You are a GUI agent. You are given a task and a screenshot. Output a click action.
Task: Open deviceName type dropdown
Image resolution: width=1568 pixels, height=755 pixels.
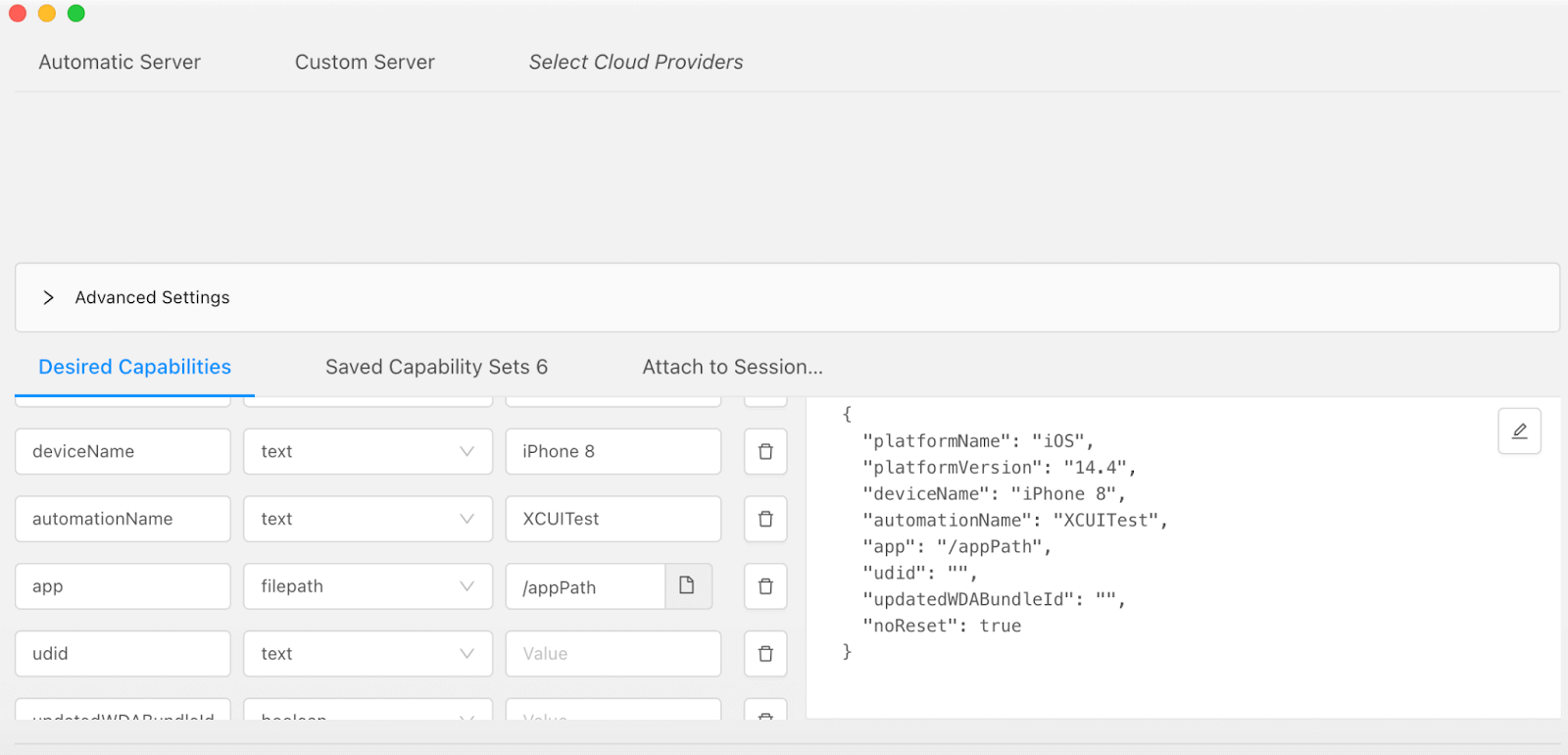(x=367, y=451)
